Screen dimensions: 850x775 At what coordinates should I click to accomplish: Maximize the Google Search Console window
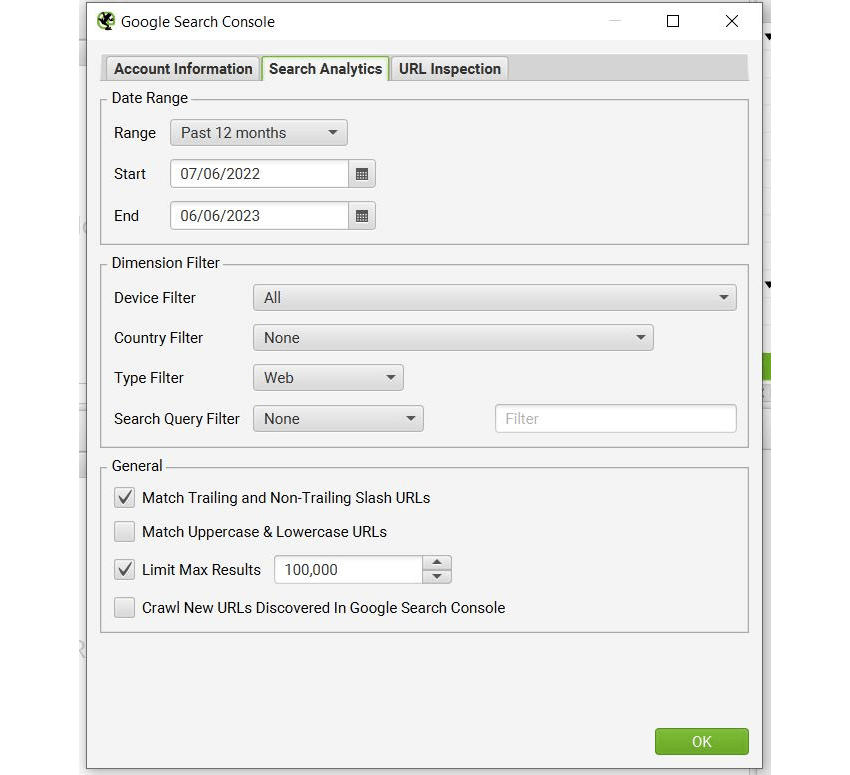(x=673, y=21)
